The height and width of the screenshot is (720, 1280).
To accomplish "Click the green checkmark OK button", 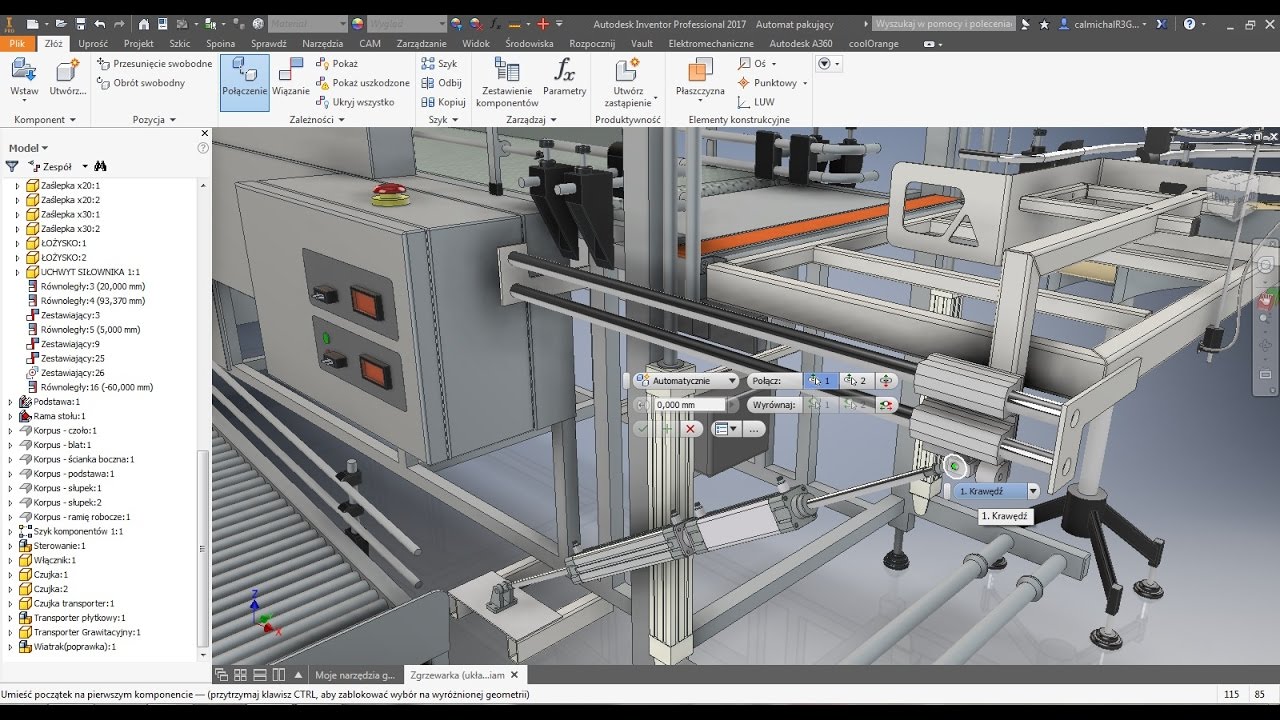I will 643,428.
